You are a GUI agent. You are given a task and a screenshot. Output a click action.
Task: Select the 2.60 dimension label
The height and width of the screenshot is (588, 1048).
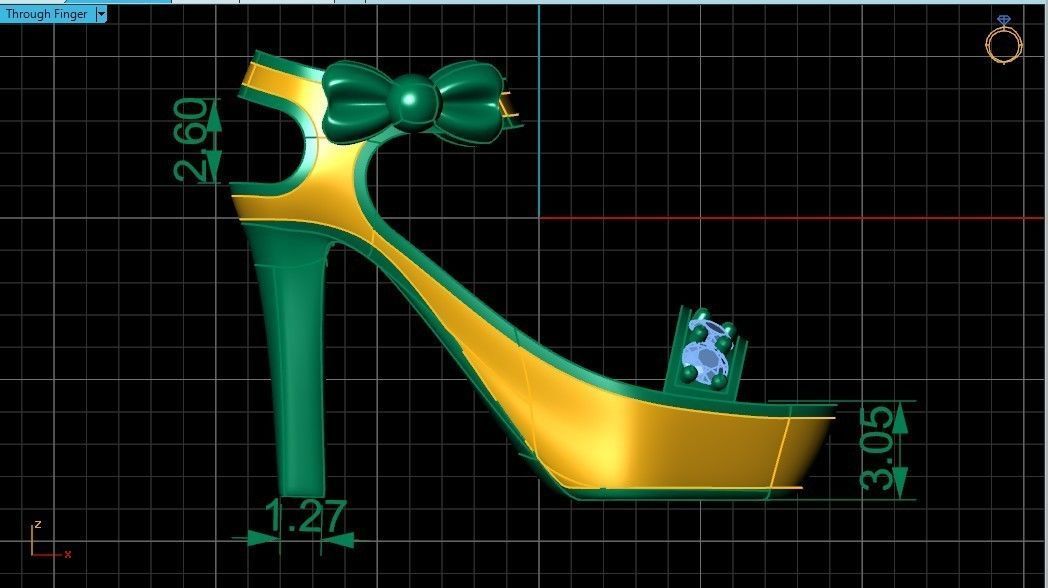[190, 140]
